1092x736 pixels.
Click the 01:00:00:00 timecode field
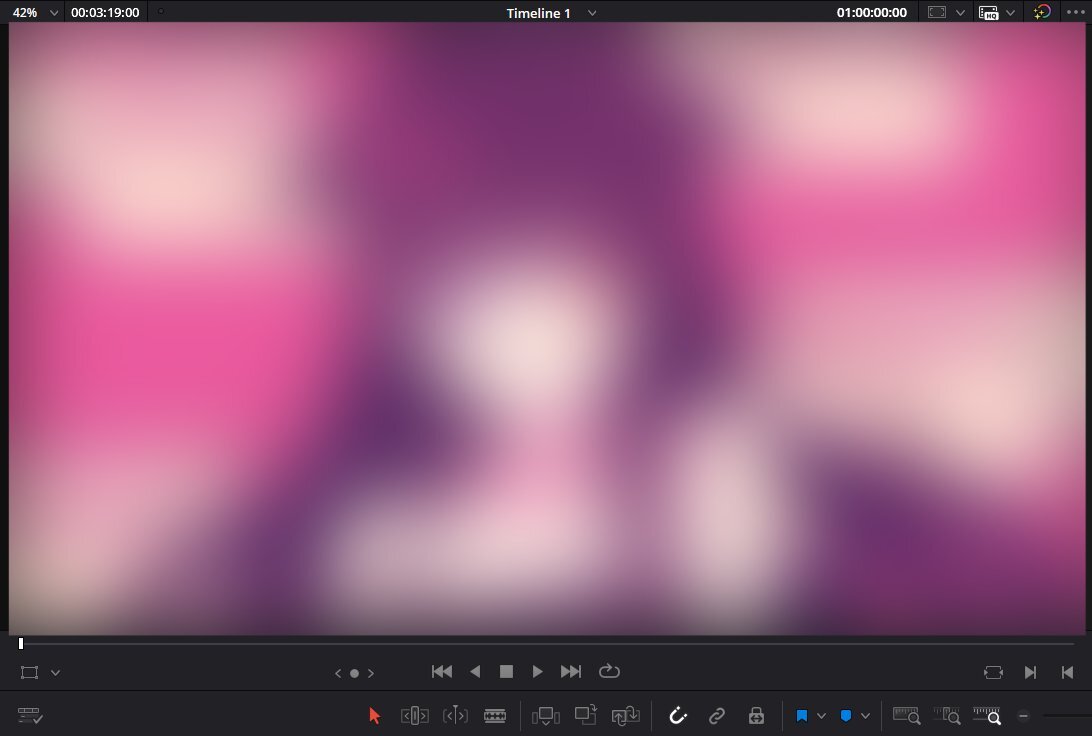[x=872, y=13]
